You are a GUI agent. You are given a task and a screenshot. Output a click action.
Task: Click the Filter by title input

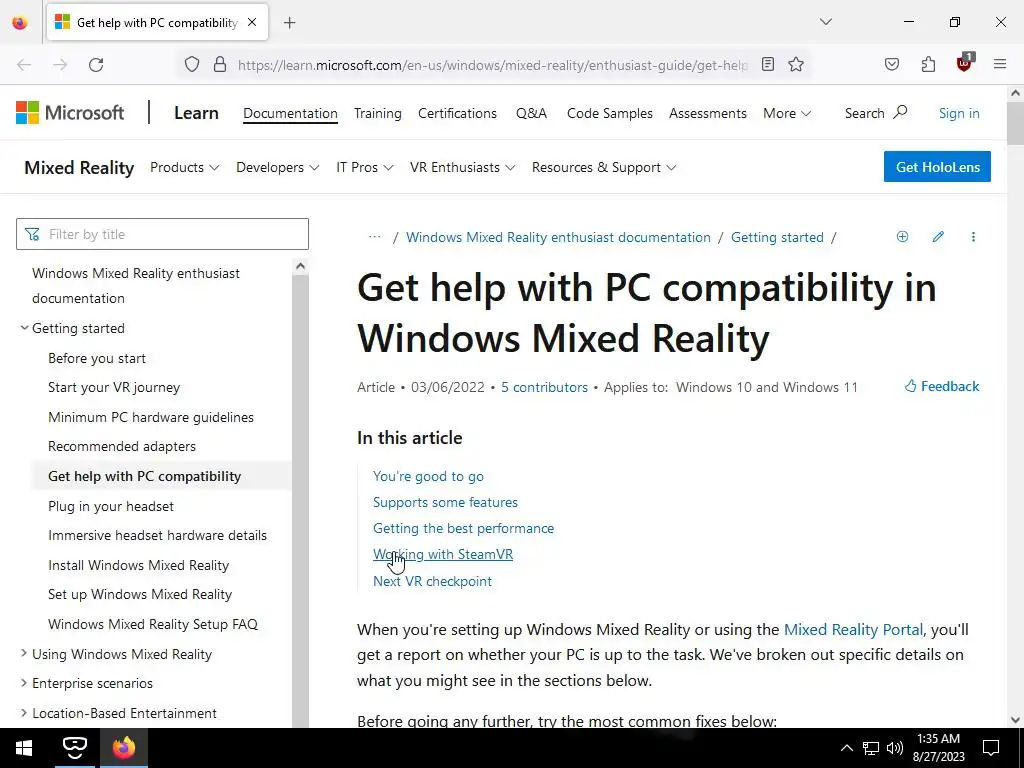pos(162,234)
